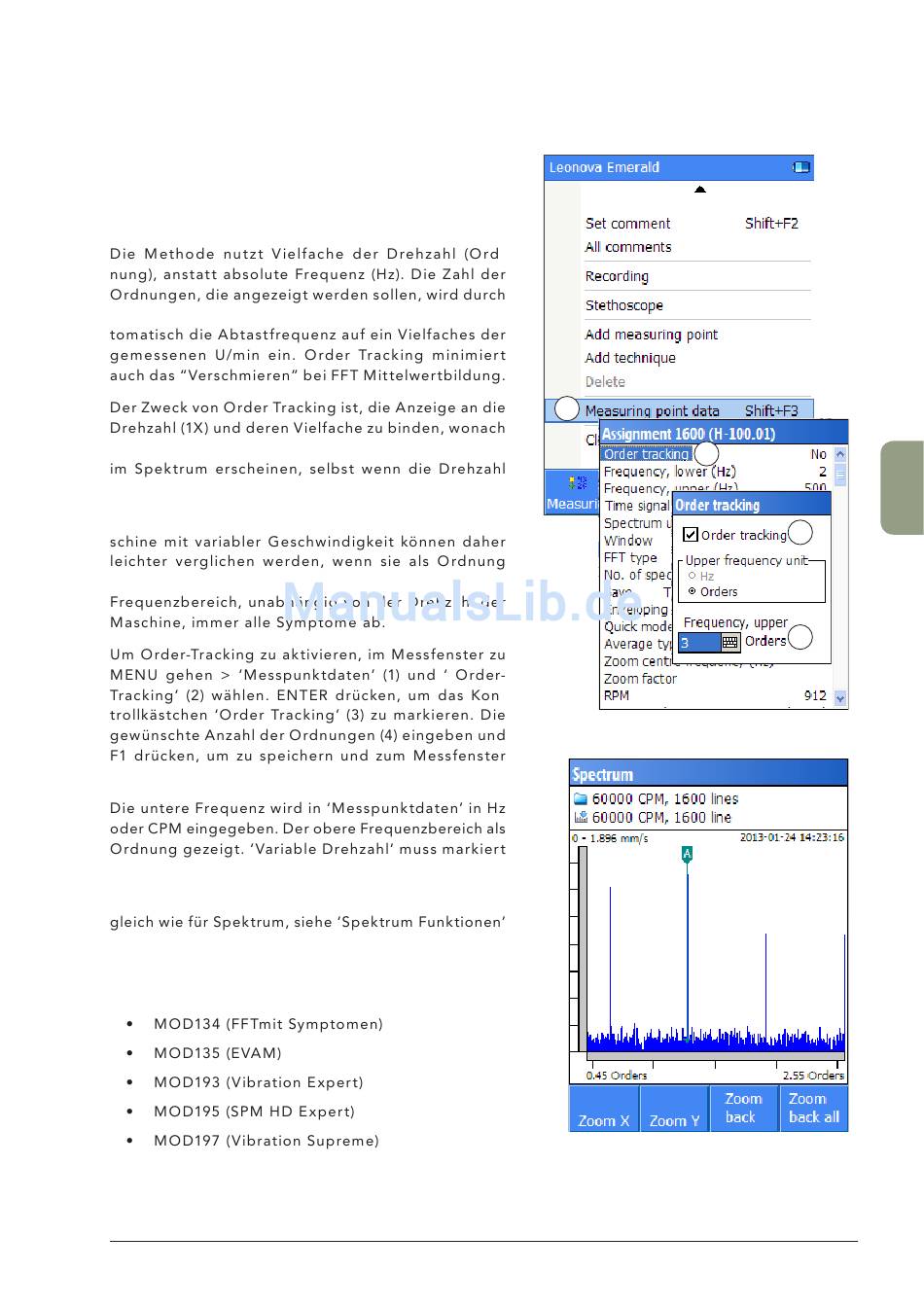Click the Zoom back button
This screenshot has height=1307, width=924.
coord(744,1109)
